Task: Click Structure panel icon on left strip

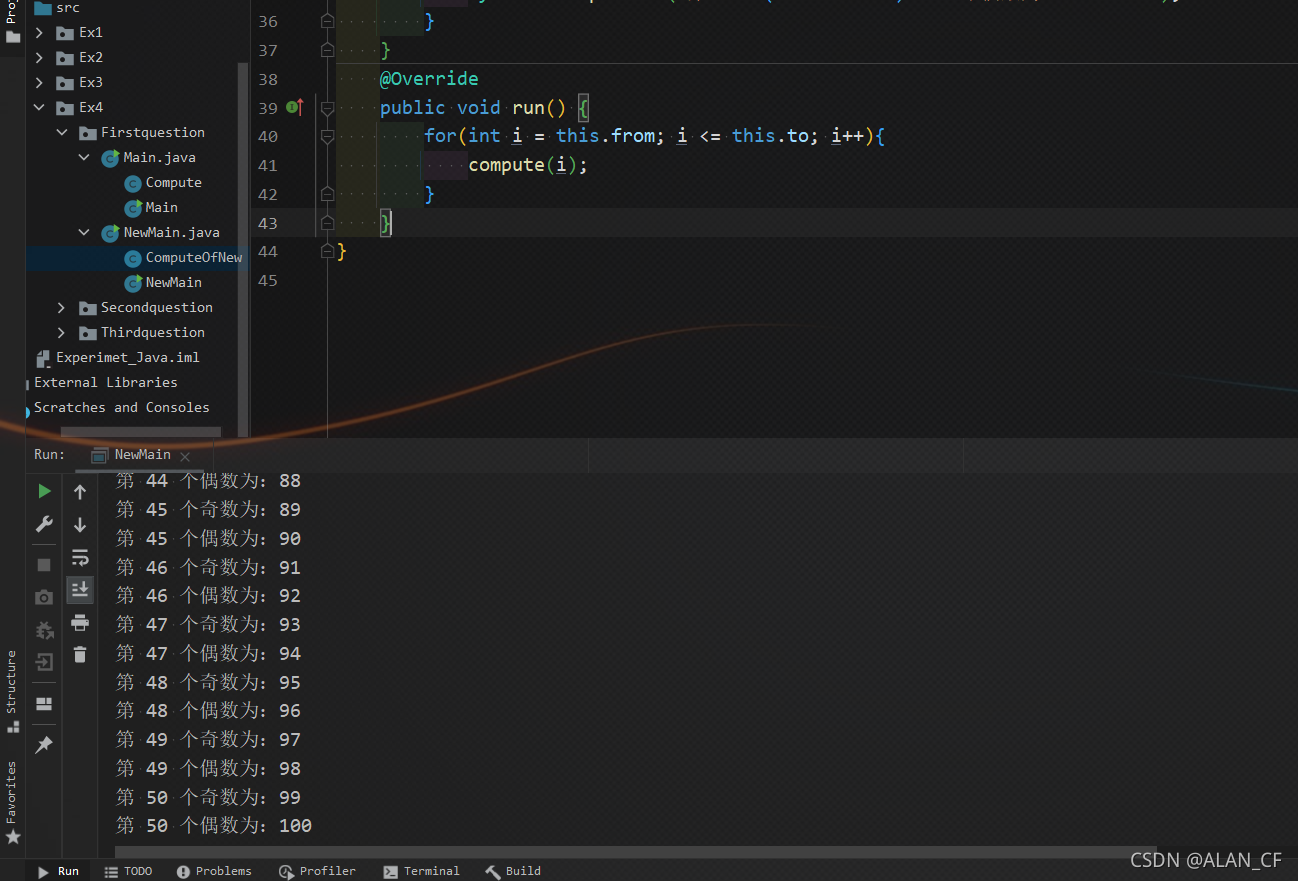Action: (12, 726)
